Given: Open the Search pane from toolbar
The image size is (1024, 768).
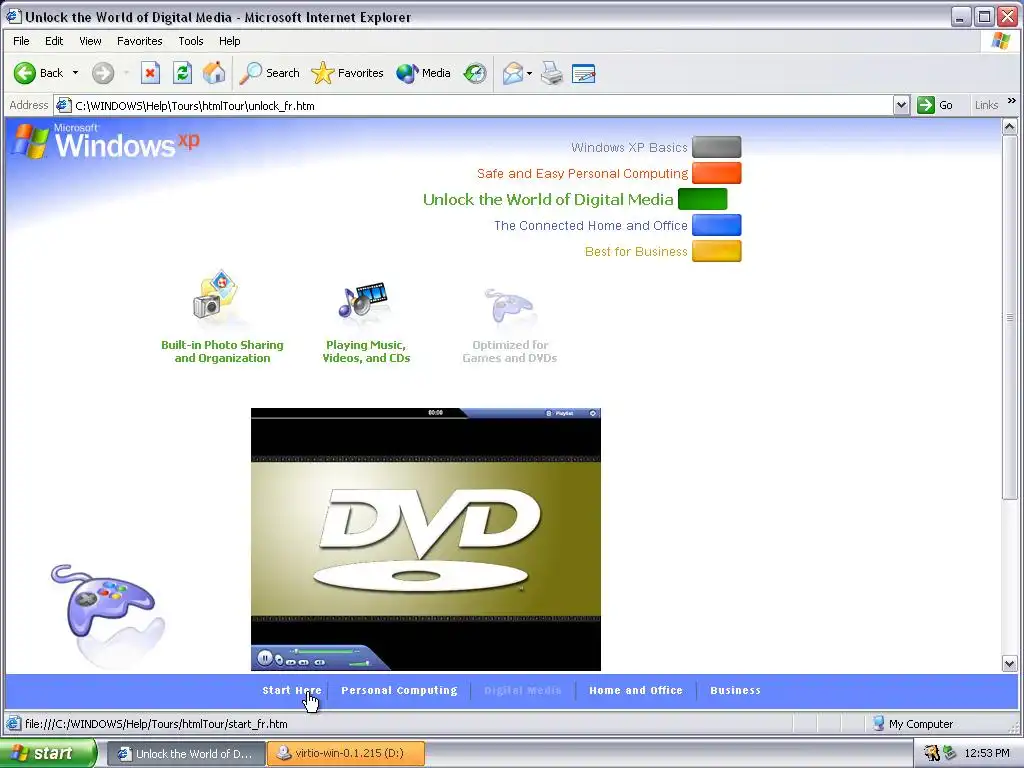Looking at the screenshot, I should (269, 73).
